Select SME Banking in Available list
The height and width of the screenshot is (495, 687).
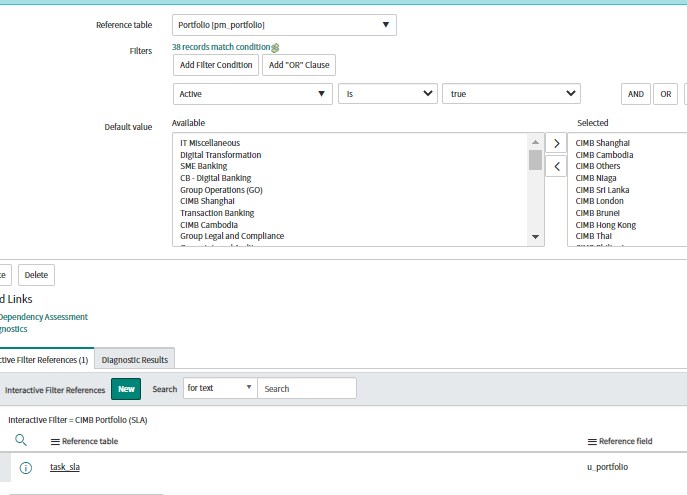tap(204, 166)
